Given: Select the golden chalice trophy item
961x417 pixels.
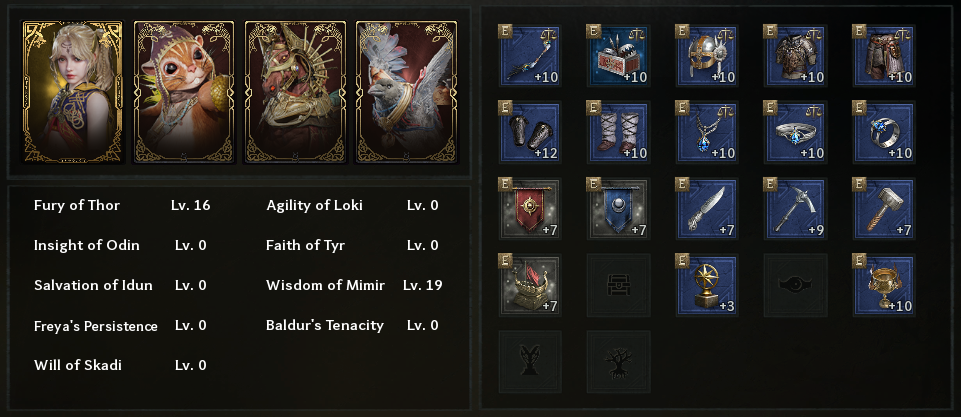Looking at the screenshot, I should 883,285.
